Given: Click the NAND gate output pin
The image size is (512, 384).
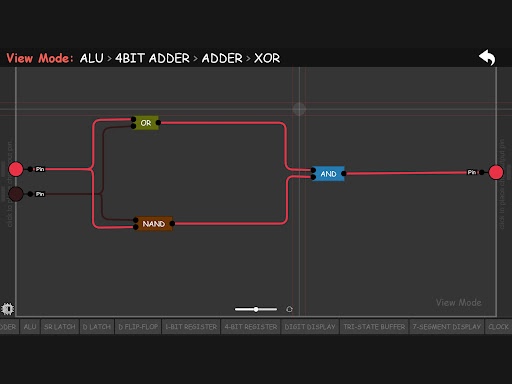Looking at the screenshot, I should pos(172,224).
